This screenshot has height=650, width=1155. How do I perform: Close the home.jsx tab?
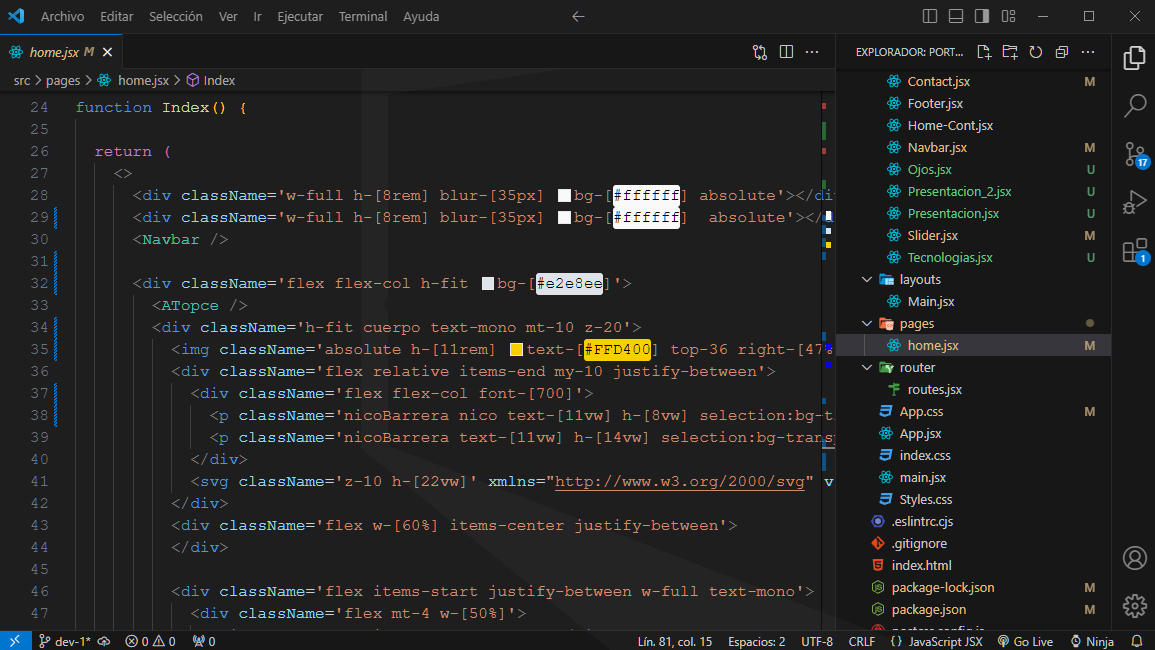[108, 52]
